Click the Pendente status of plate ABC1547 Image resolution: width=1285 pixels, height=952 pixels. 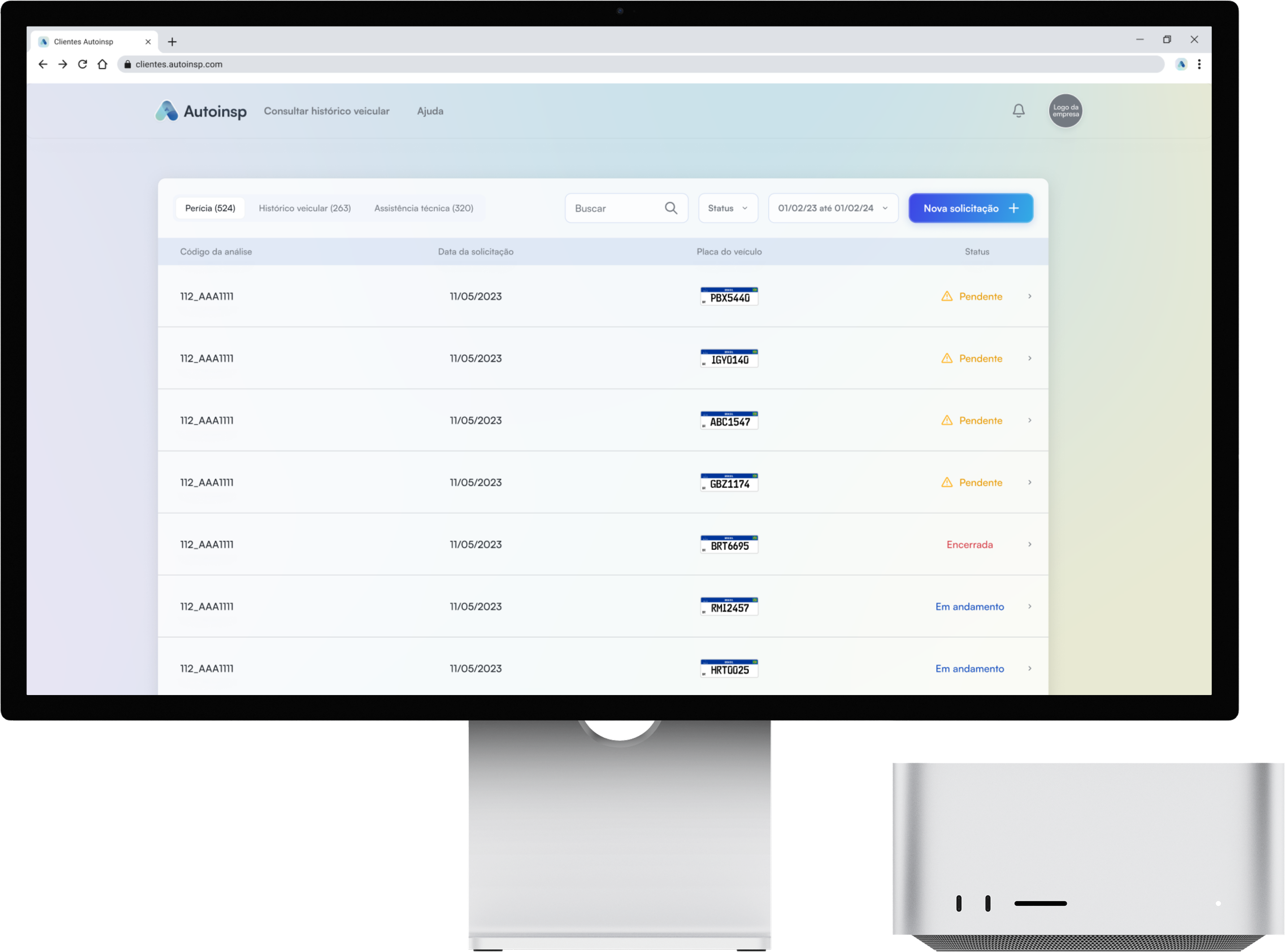(981, 420)
